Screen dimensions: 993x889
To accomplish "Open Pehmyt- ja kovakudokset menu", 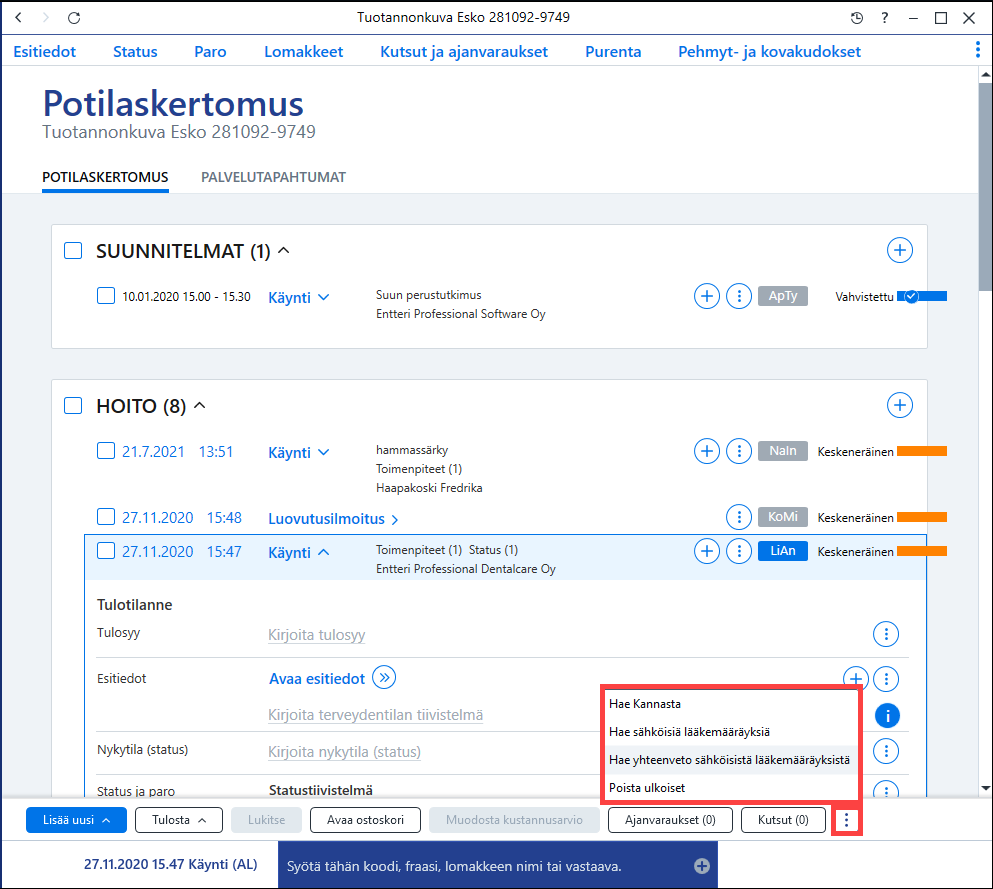I will coord(769,51).
